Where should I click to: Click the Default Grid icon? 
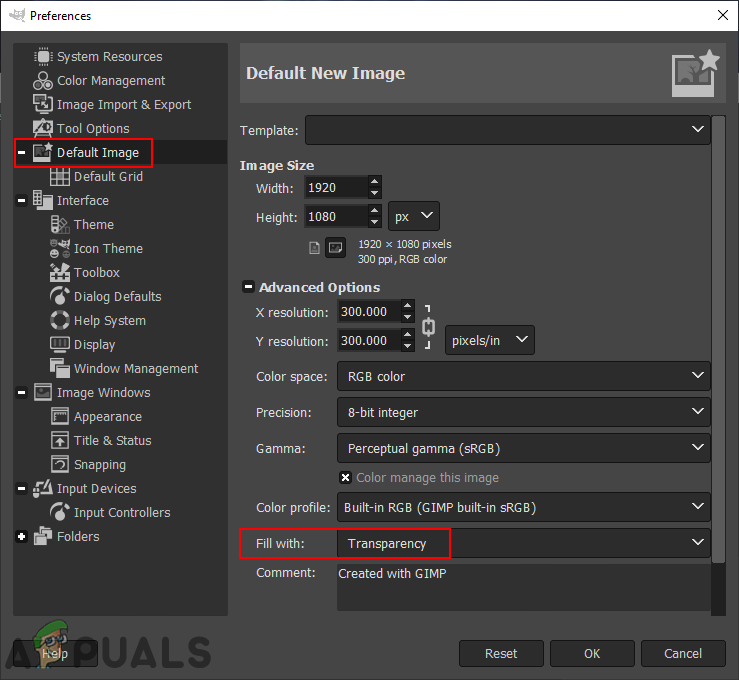pyautogui.click(x=60, y=176)
